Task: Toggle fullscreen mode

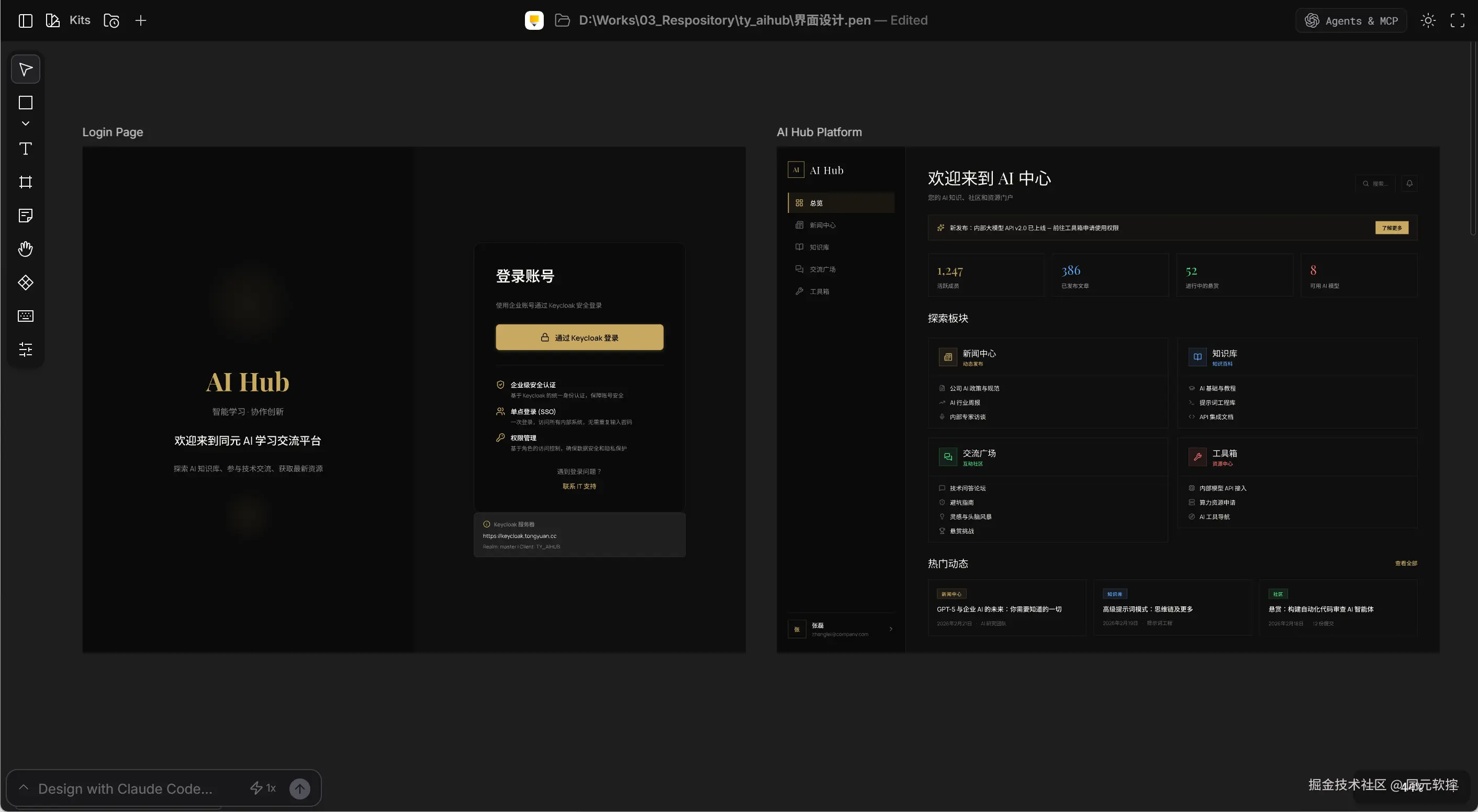Action: pos(1458,20)
